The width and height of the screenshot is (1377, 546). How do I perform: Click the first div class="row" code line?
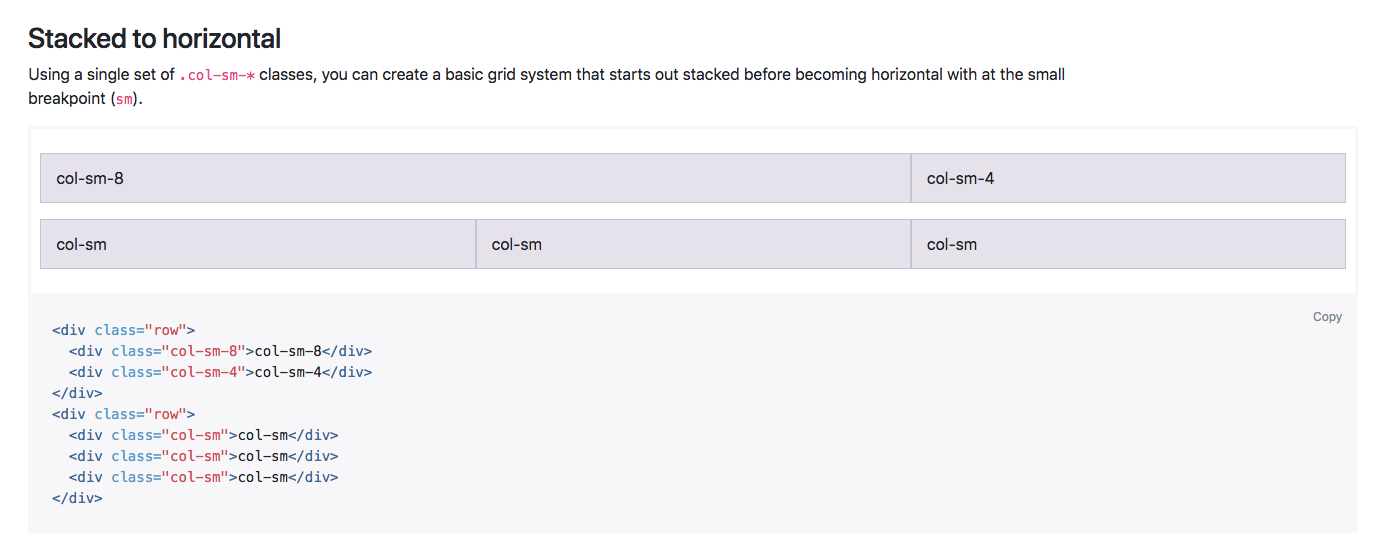[123, 330]
